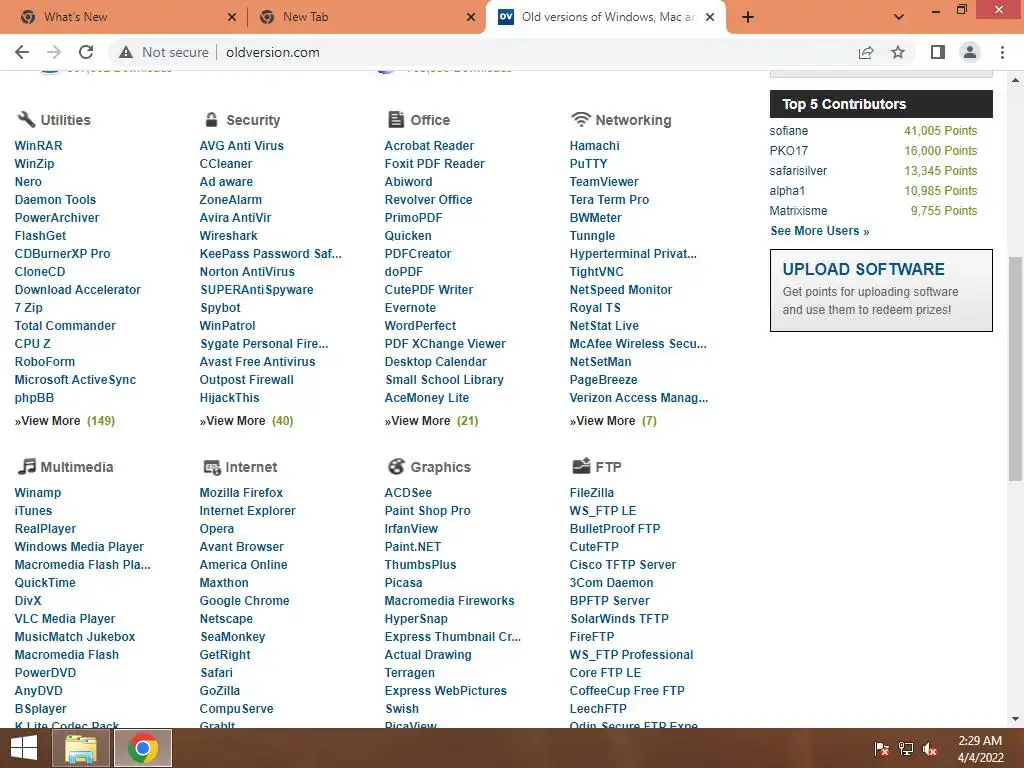Open the Hamachi link
Image resolution: width=1024 pixels, height=768 pixels.
click(x=594, y=146)
